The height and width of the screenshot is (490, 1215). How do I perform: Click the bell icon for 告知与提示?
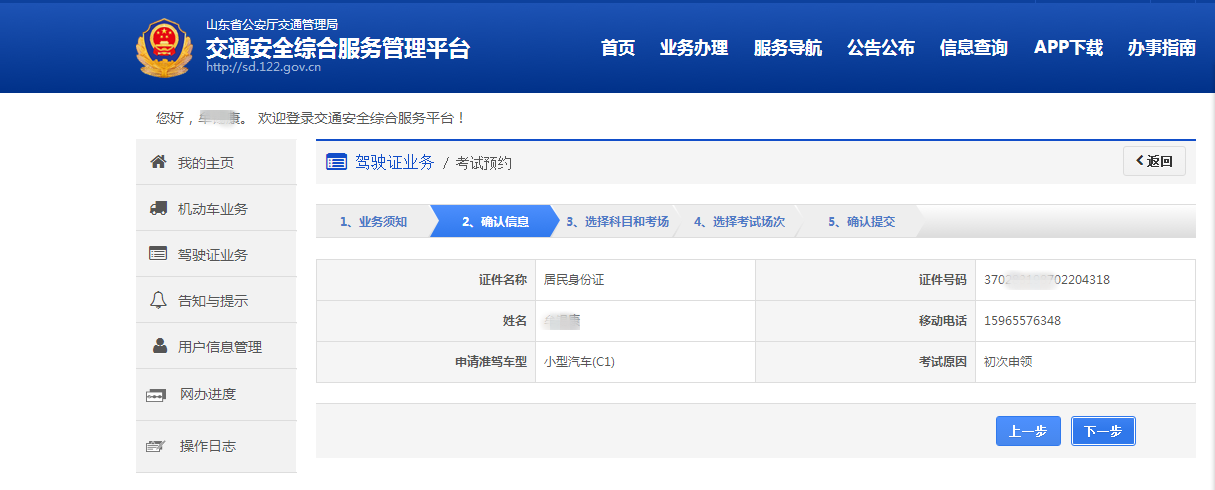point(158,300)
